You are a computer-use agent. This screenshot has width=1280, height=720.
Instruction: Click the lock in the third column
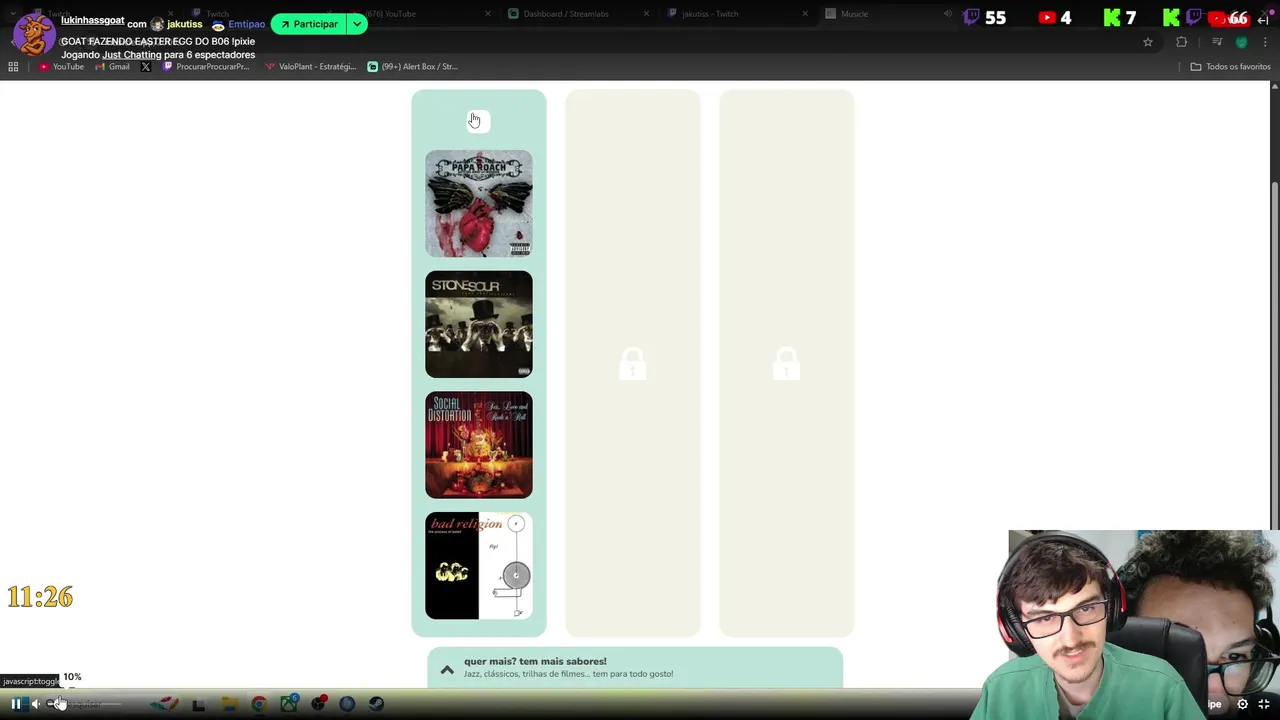(x=786, y=364)
